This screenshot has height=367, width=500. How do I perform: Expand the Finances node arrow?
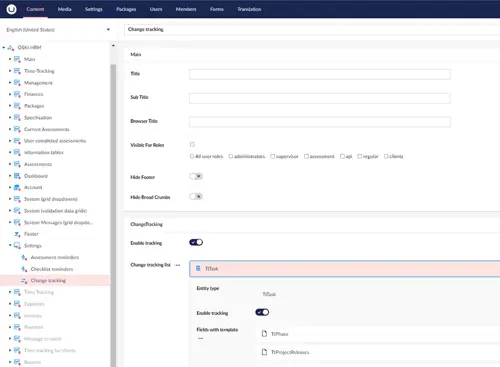(x=10, y=94)
